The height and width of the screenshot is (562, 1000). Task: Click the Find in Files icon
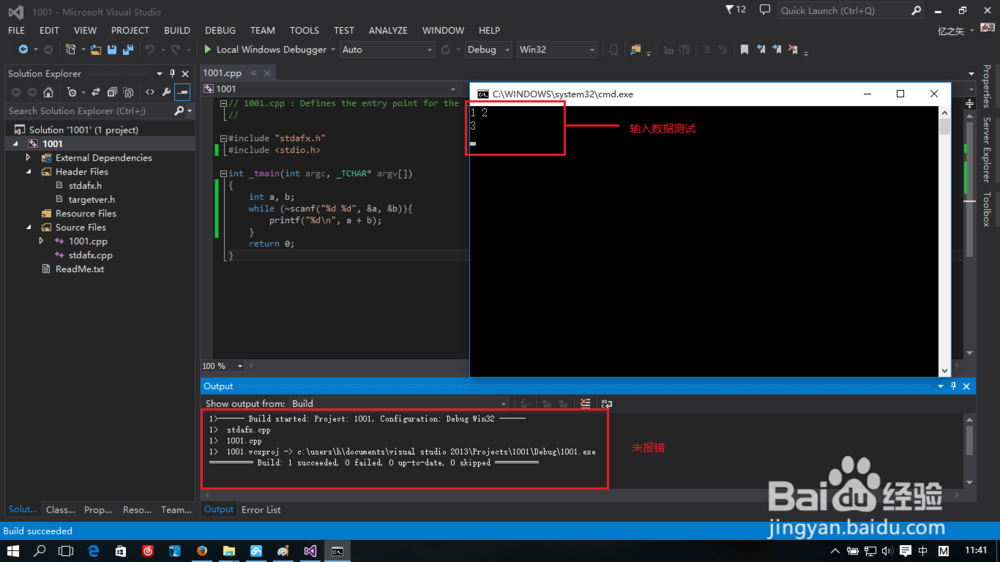click(x=635, y=50)
